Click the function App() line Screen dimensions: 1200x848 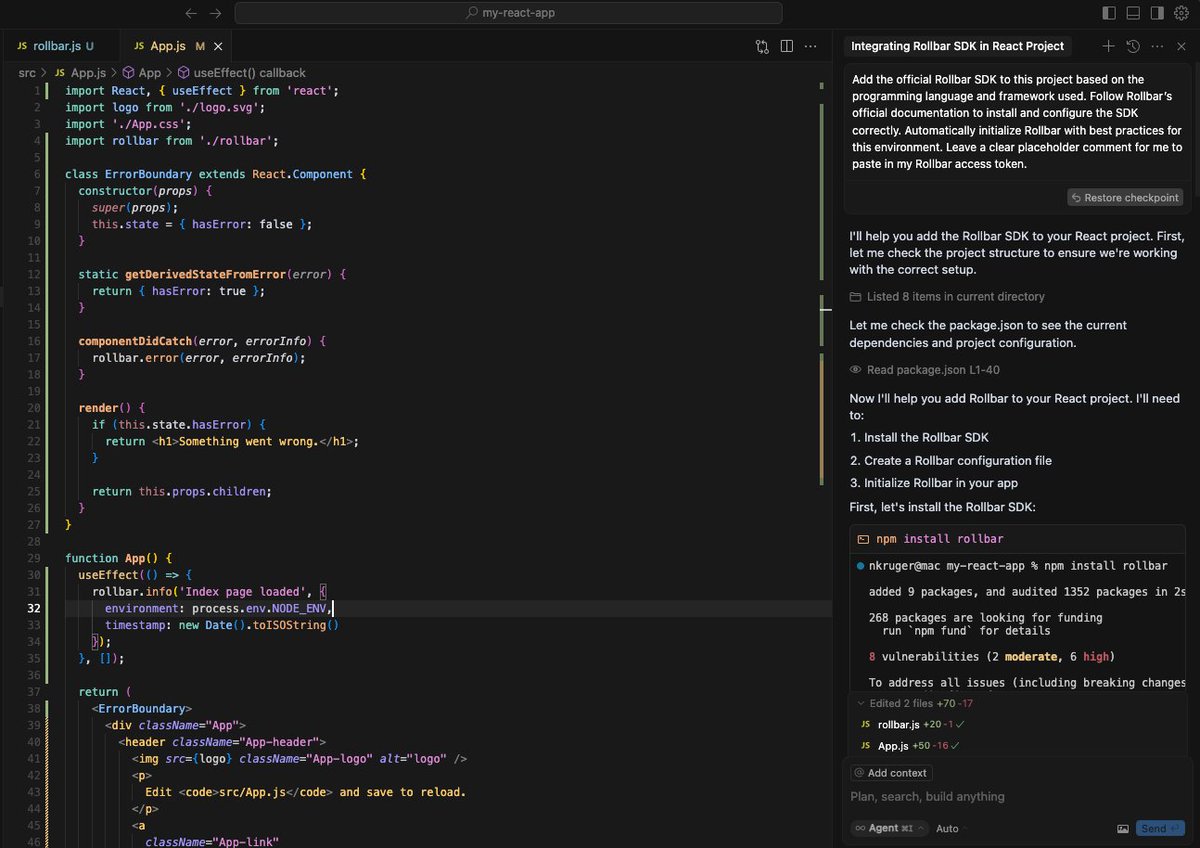pos(119,558)
